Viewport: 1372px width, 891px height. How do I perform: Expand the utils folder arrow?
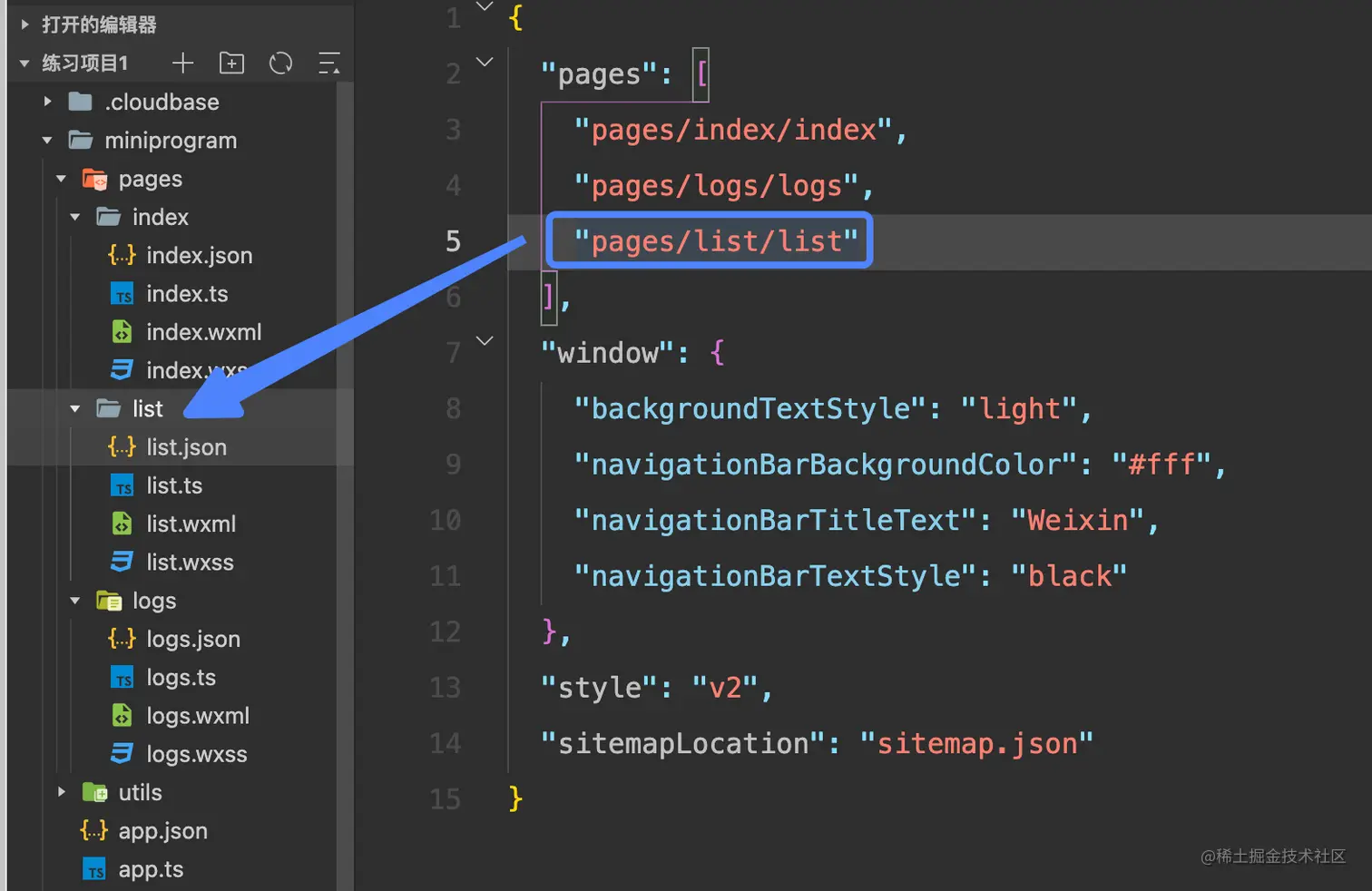pyautogui.click(x=61, y=792)
